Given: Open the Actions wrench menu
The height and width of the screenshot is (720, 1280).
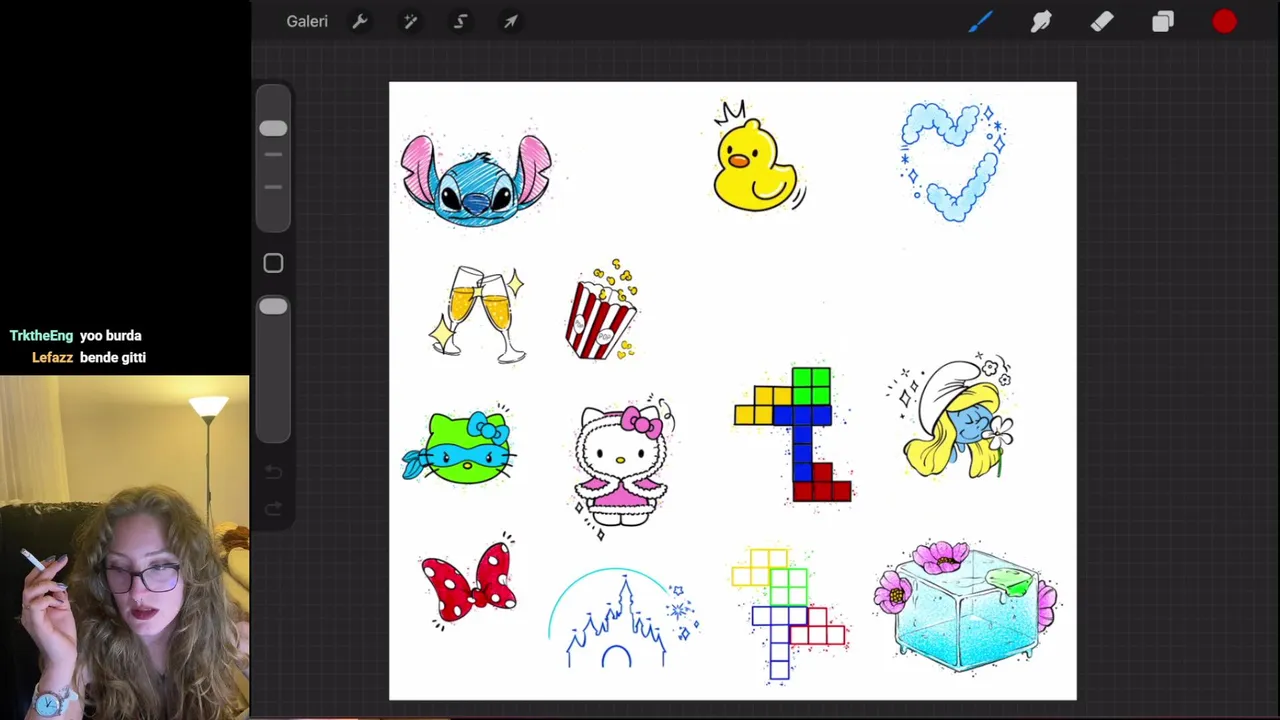Looking at the screenshot, I should [x=360, y=21].
